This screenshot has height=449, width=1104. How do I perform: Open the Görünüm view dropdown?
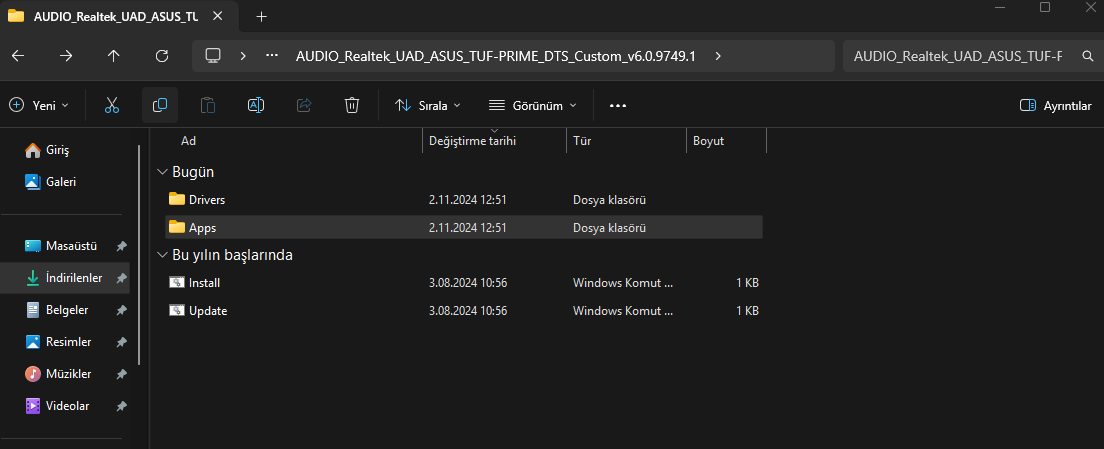(532, 105)
